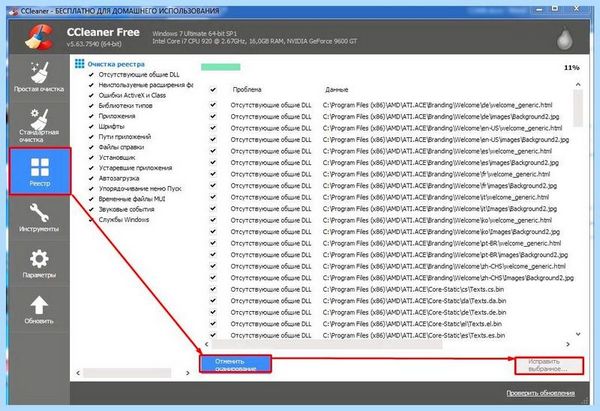This screenshot has width=600, height=411.
Task: Select the path fr\welcome_generic.html
Action: [x=436, y=174]
